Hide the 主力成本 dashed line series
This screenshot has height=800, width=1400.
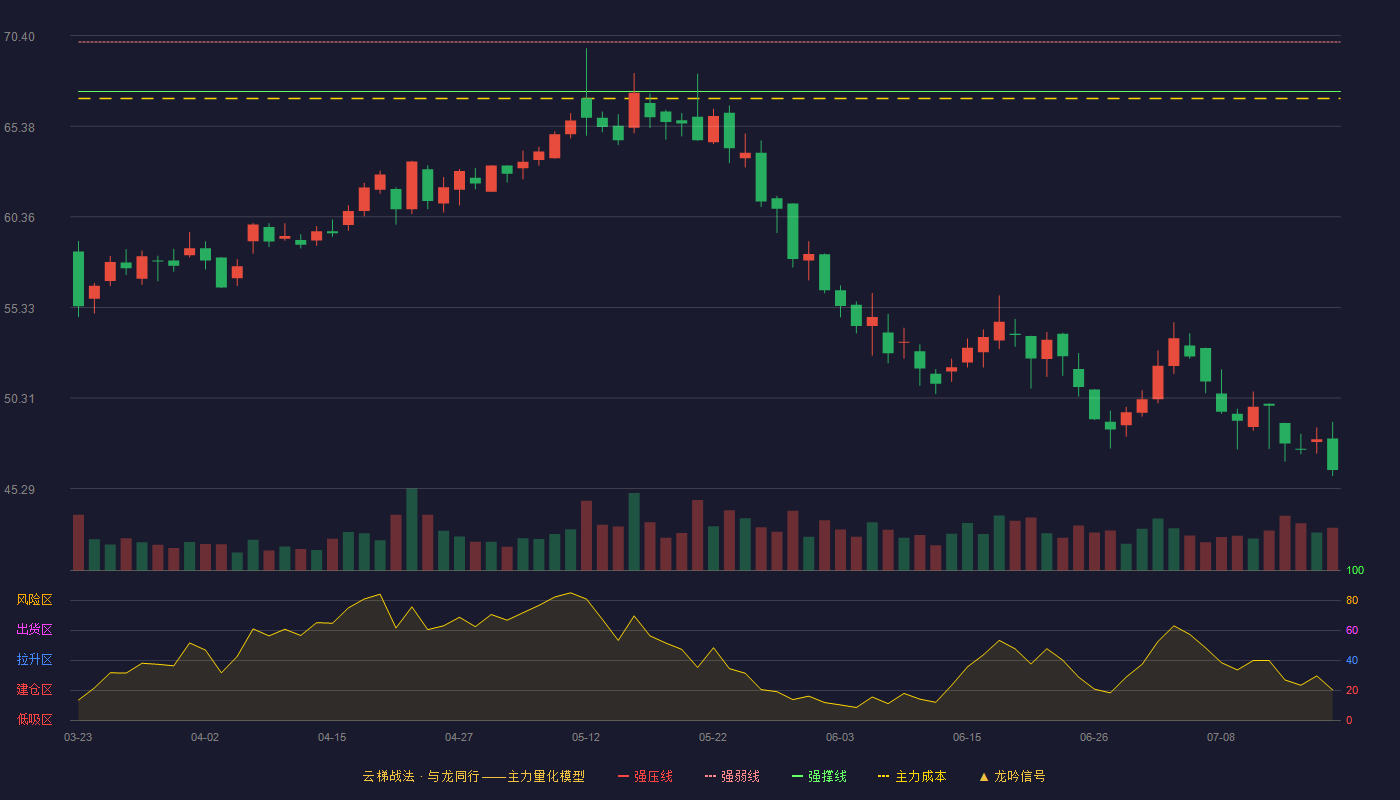[x=920, y=776]
